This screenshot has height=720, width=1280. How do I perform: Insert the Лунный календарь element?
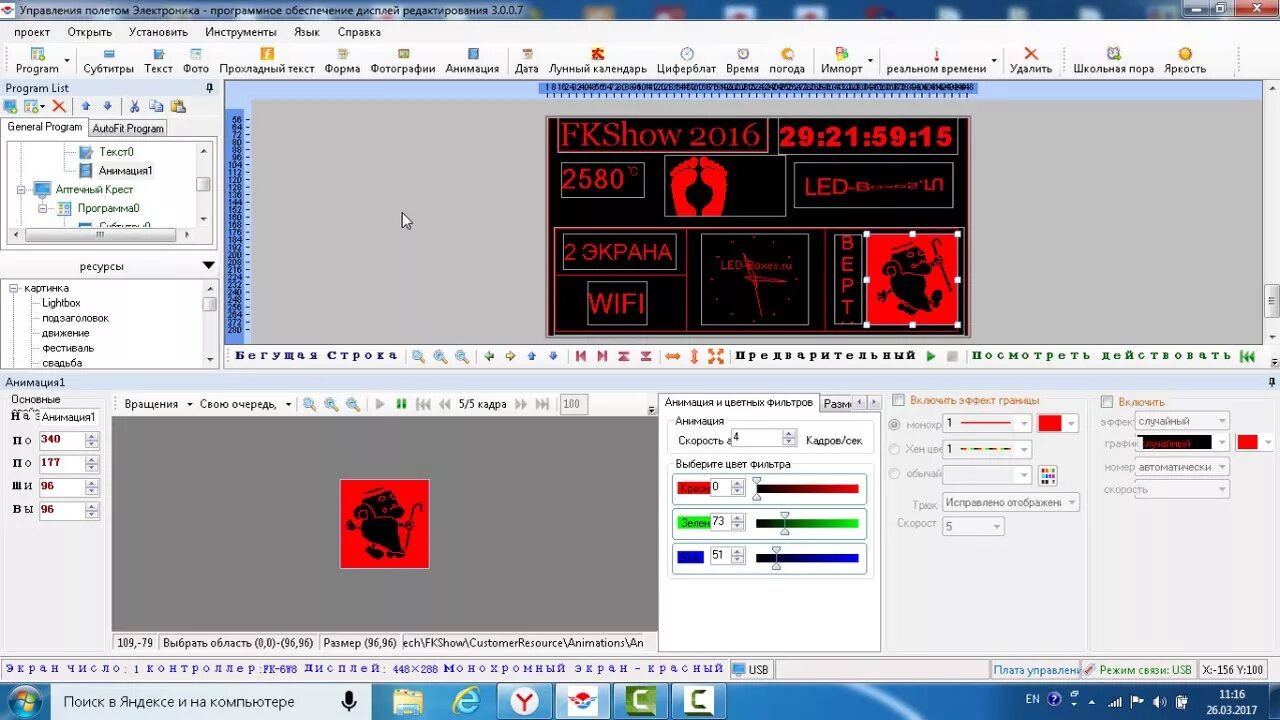click(x=598, y=61)
